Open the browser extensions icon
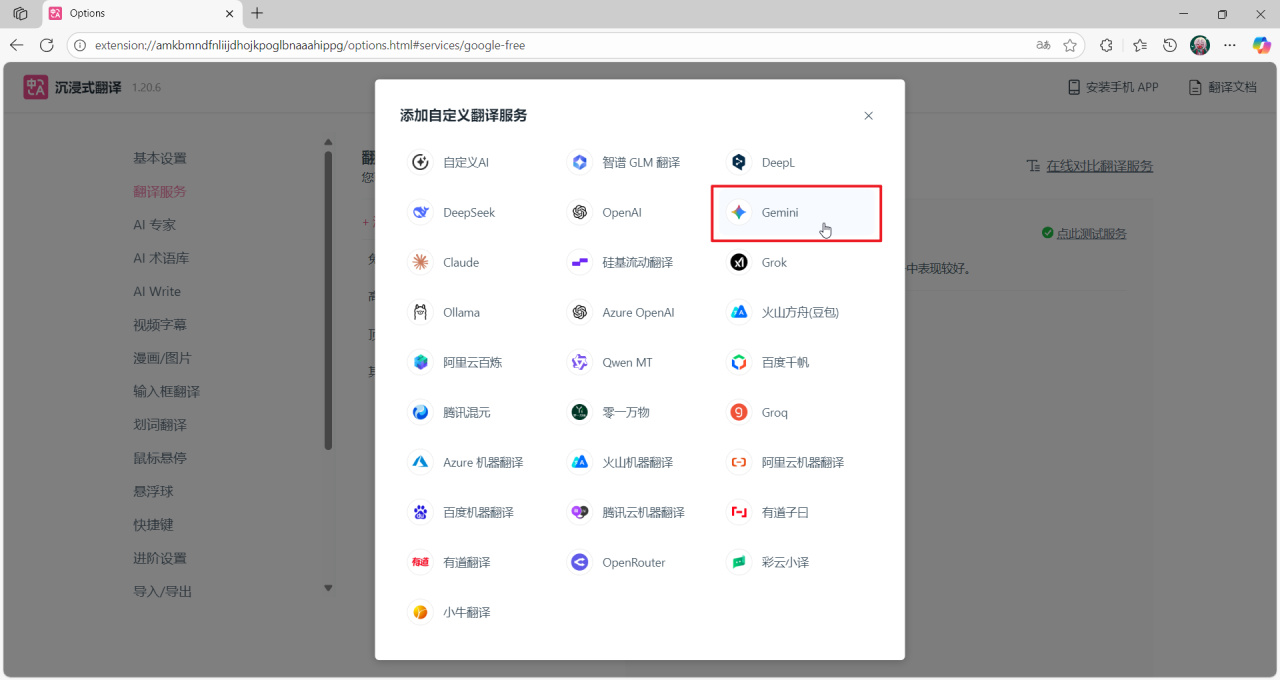 click(1106, 45)
